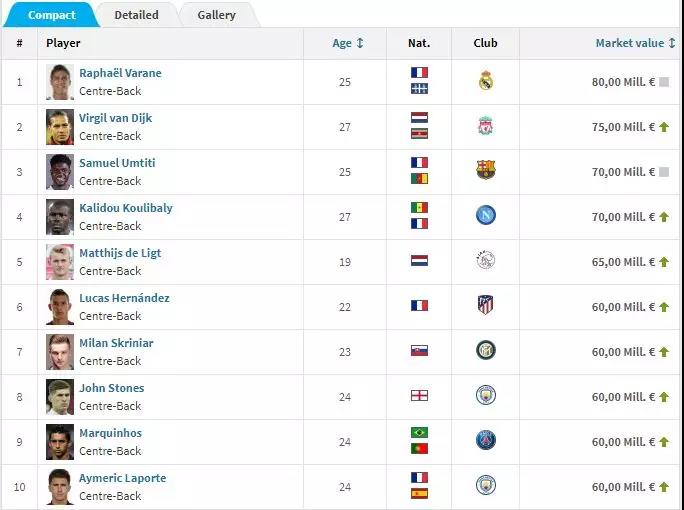Screen dimensions: 684x510
Task: Click the Ajax club crest
Action: 486,261
